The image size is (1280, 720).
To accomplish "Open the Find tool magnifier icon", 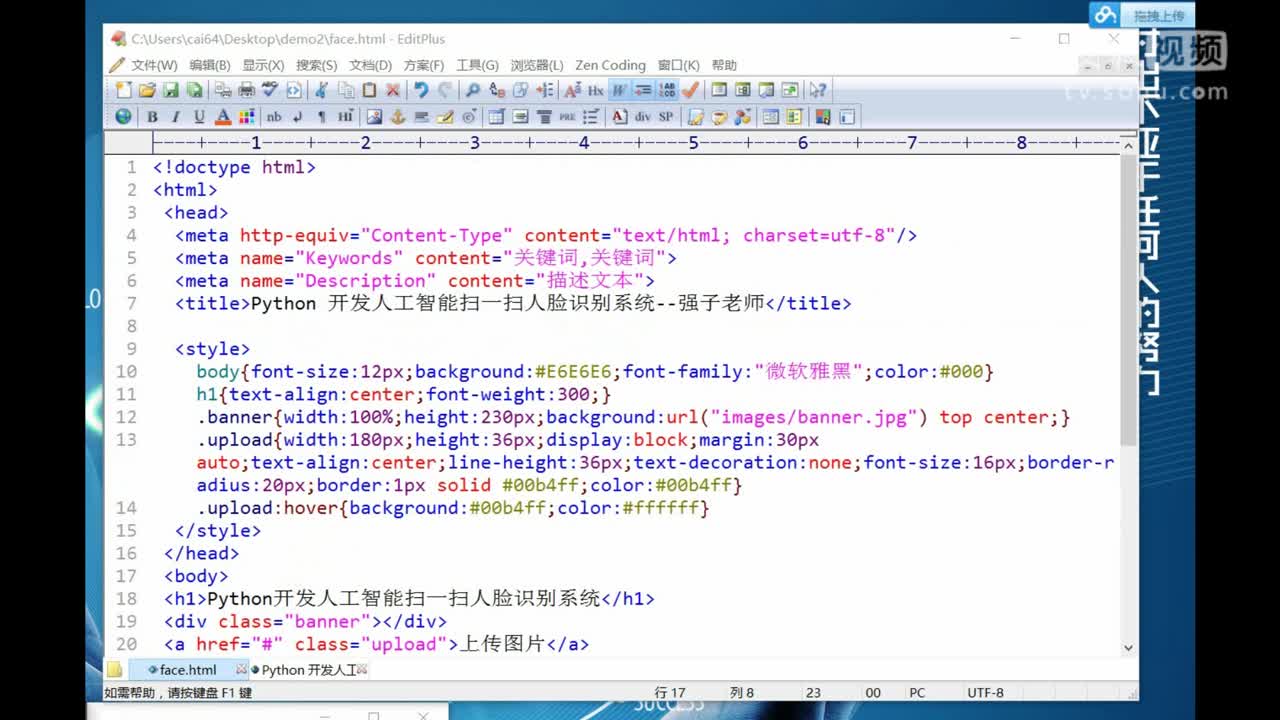I will point(472,90).
